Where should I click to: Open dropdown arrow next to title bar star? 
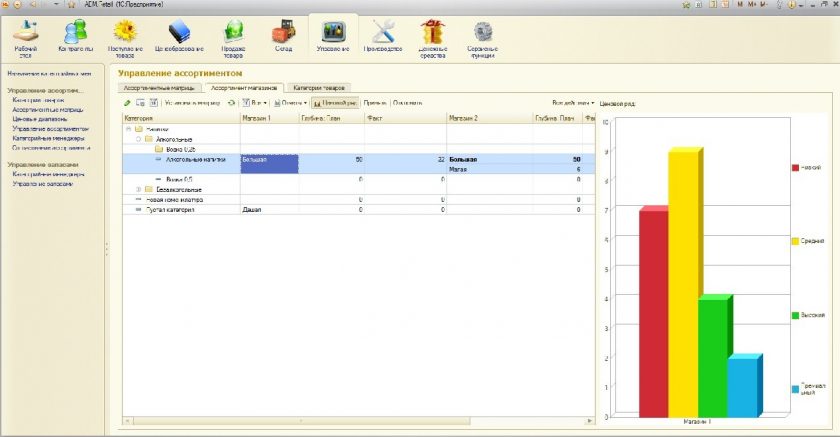57,4
